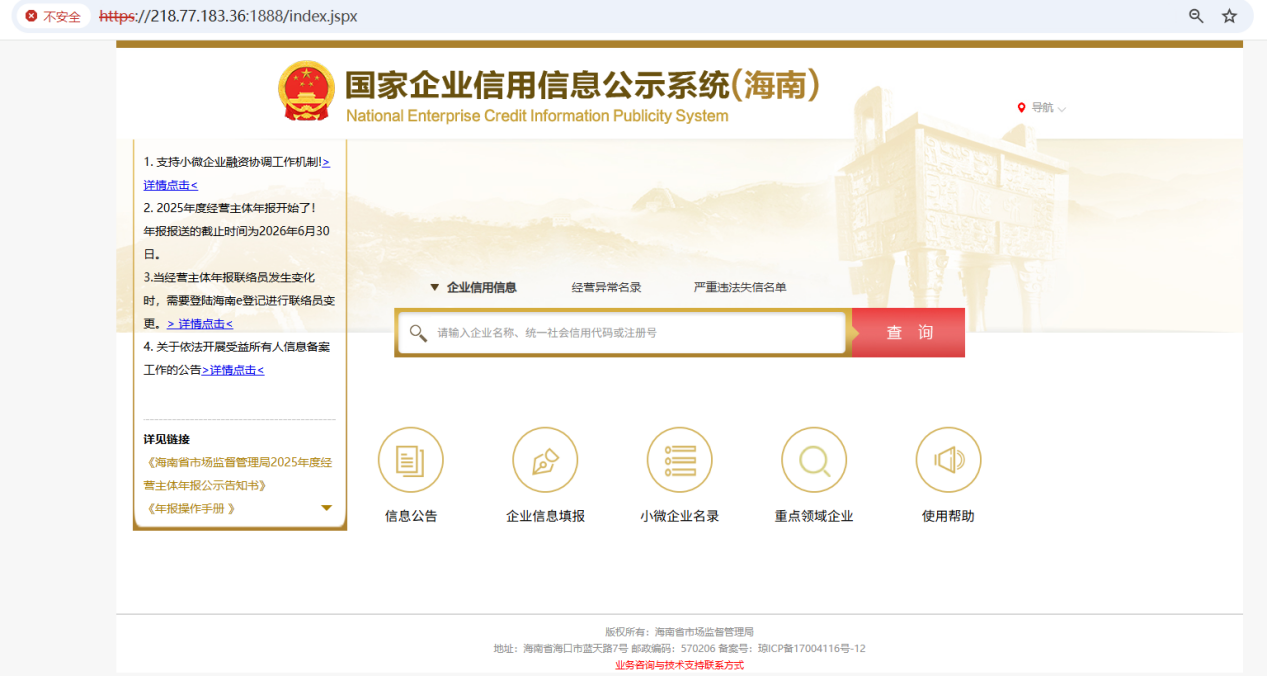Click the 小微企业名录 list icon

click(x=679, y=460)
